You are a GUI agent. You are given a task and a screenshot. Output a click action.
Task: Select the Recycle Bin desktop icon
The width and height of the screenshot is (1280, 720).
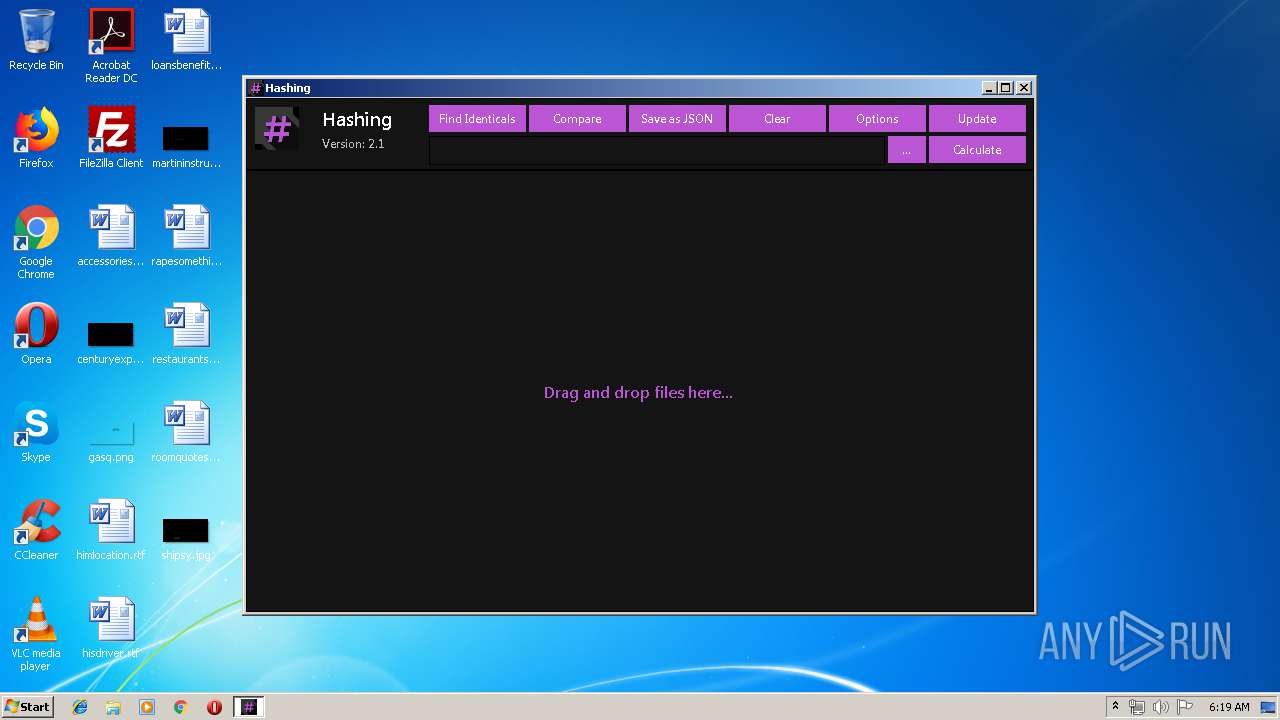coord(36,40)
